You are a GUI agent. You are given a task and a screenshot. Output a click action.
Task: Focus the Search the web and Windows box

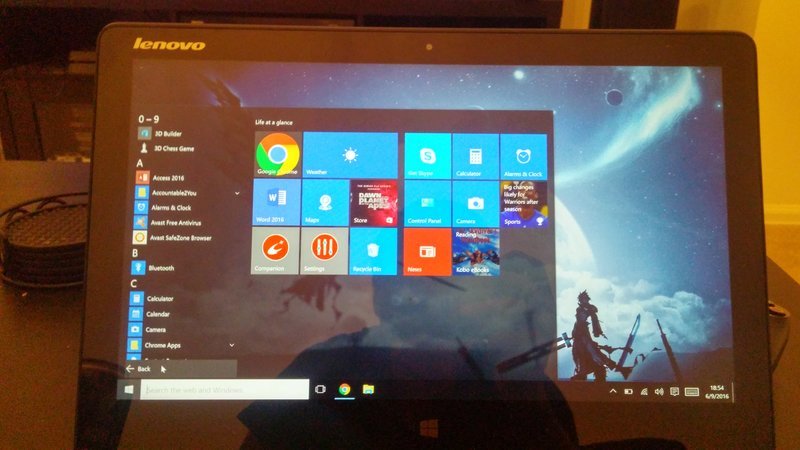[x=224, y=390]
